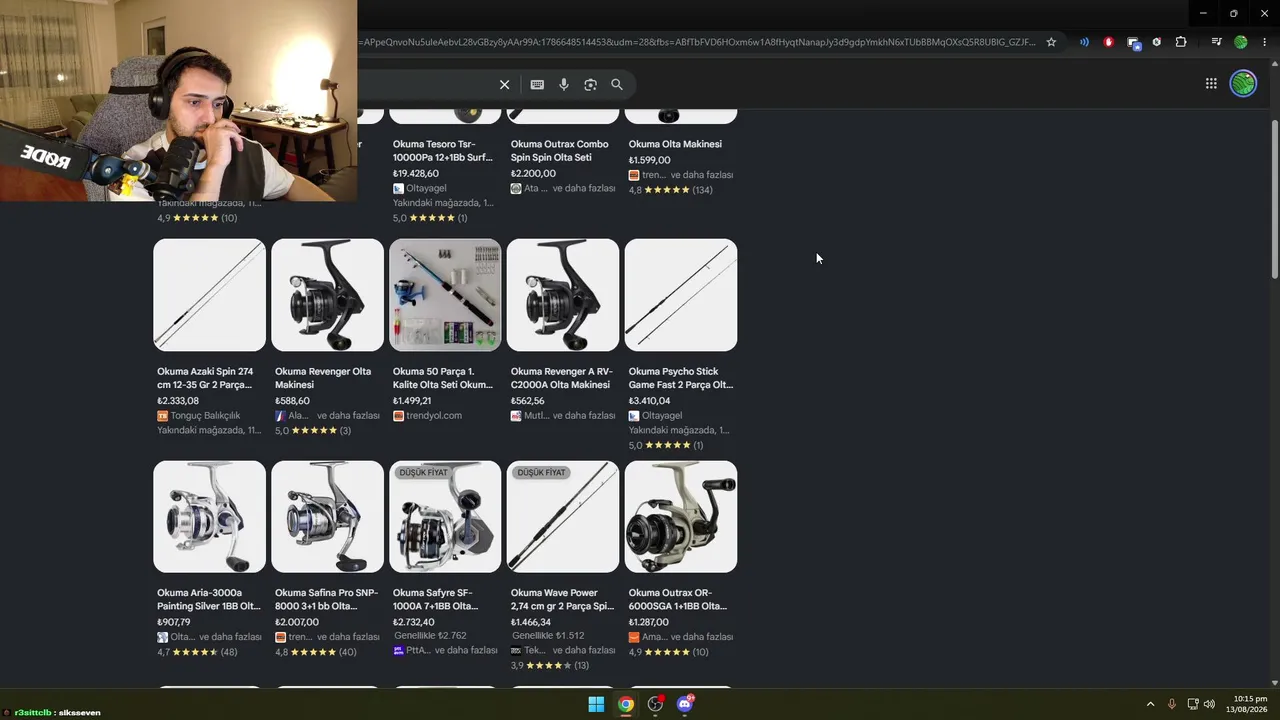The image size is (1280, 720).
Task: Open the Okuma Azaki Spin rod image
Action: tap(210, 295)
